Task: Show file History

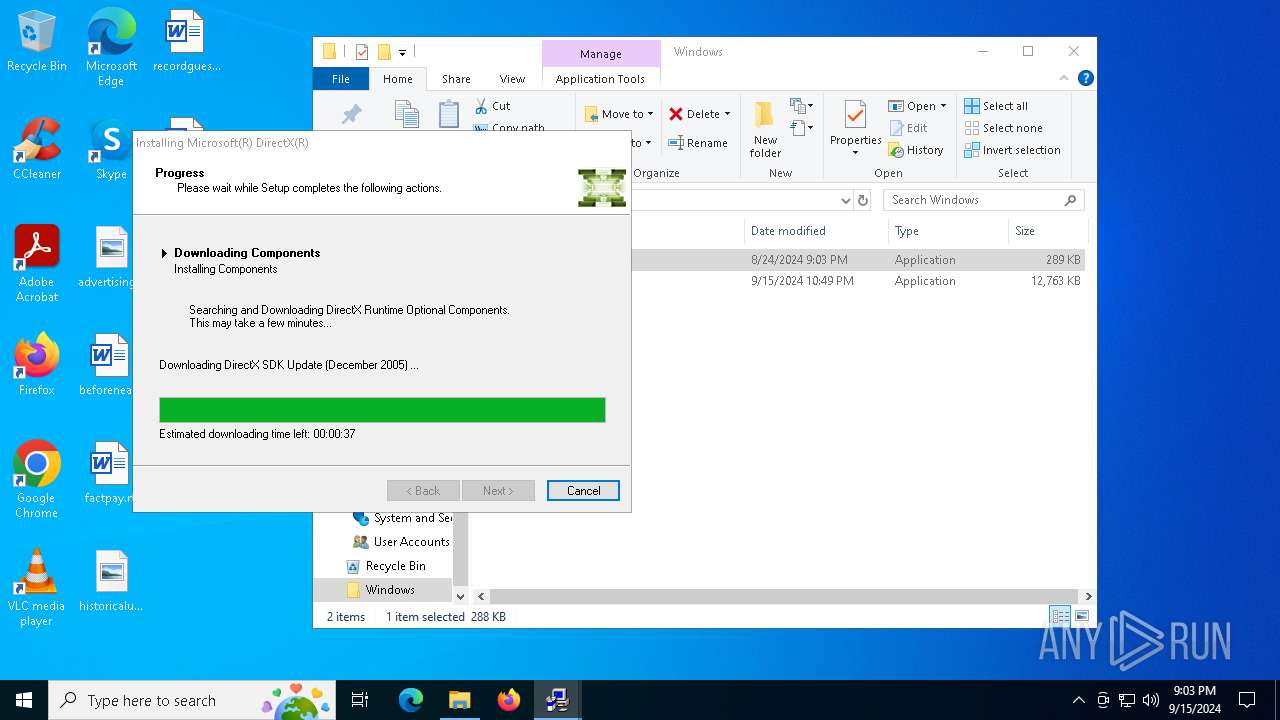Action: click(916, 150)
